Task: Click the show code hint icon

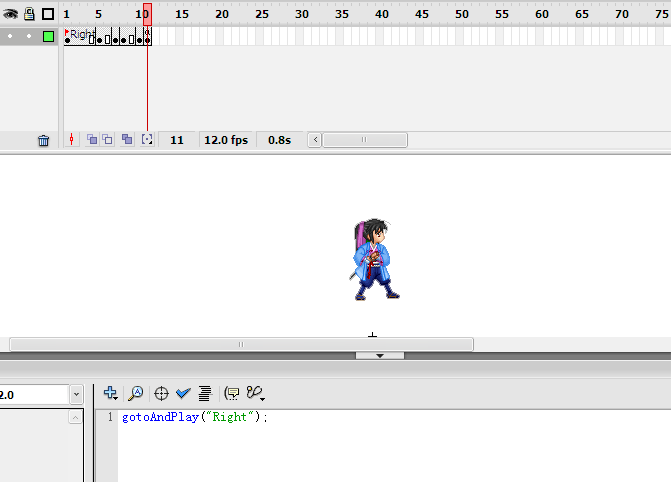Action: pos(232,393)
